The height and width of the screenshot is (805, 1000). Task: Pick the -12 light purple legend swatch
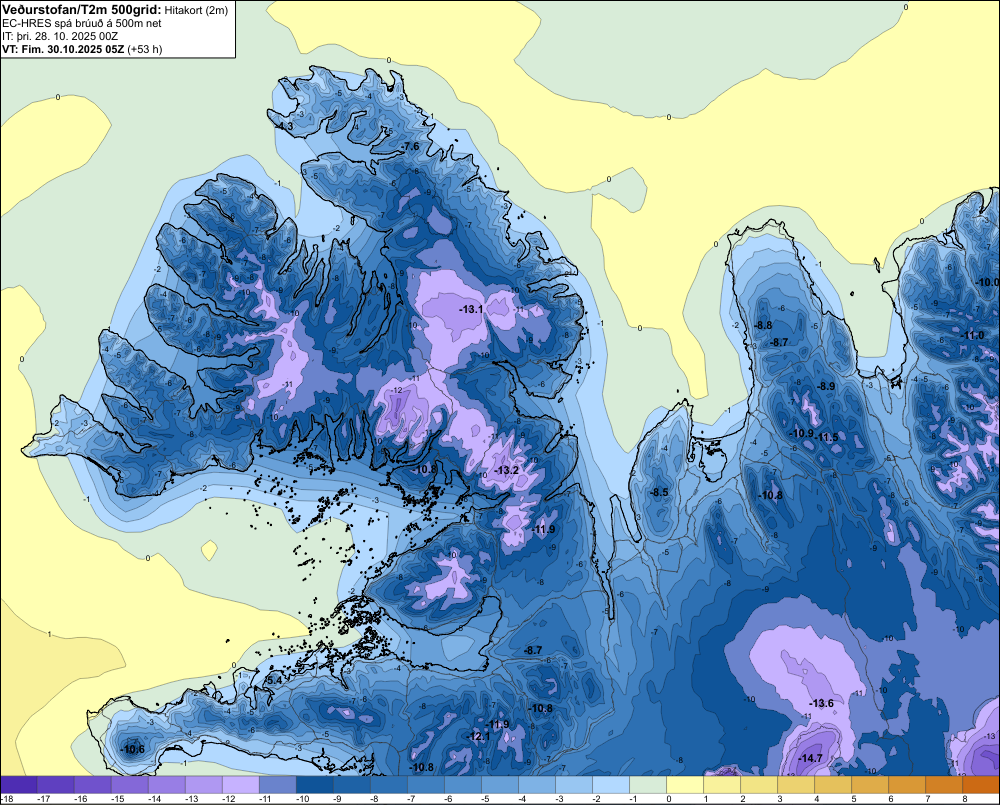pos(240,784)
